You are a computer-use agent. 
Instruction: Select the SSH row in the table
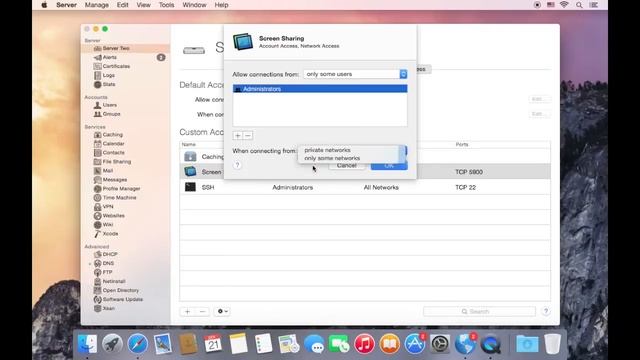(x=365, y=187)
